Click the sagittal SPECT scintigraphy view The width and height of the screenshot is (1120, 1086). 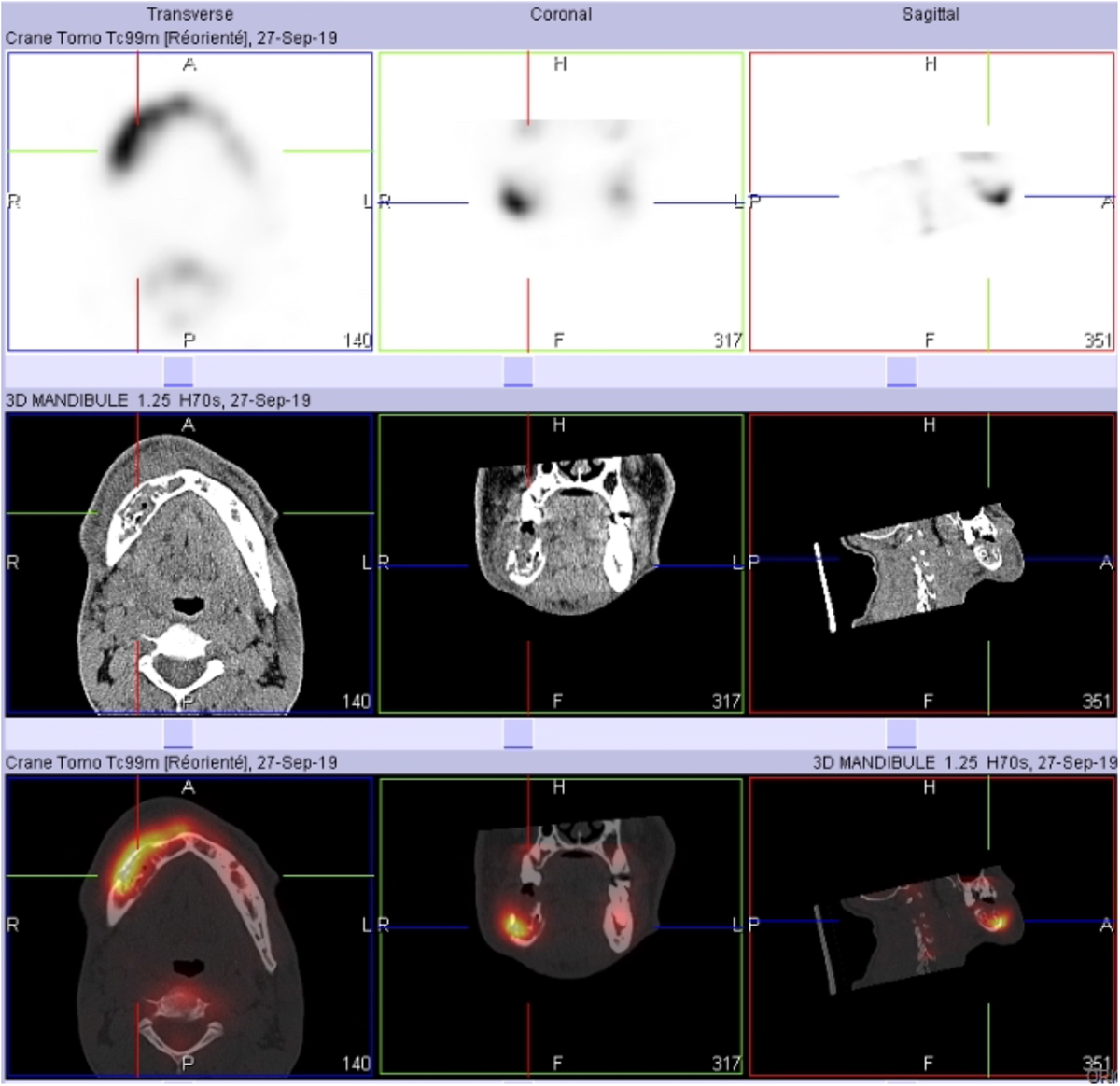pos(931,202)
